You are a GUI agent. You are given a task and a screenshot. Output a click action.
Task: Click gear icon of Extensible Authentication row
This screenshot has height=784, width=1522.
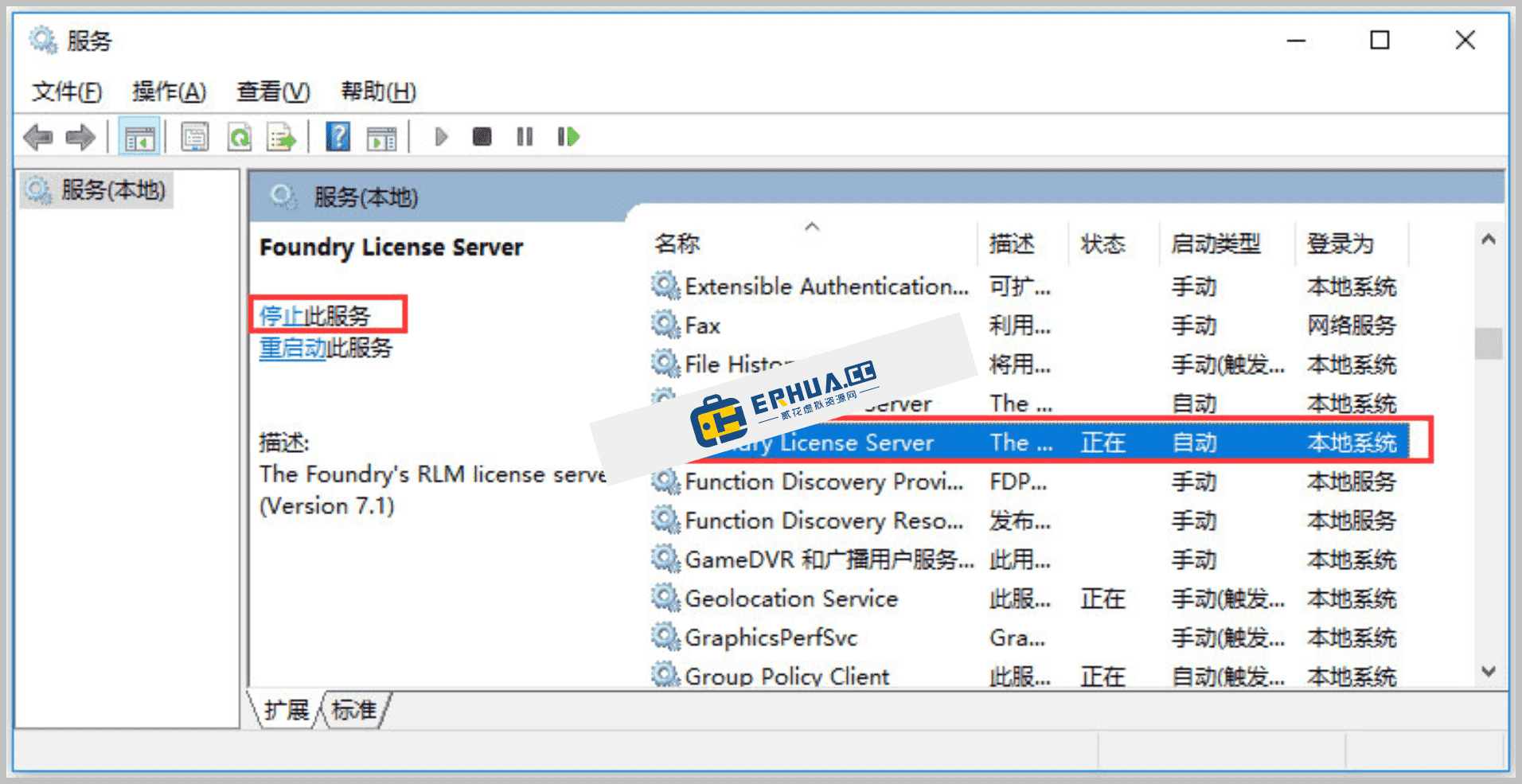click(665, 285)
